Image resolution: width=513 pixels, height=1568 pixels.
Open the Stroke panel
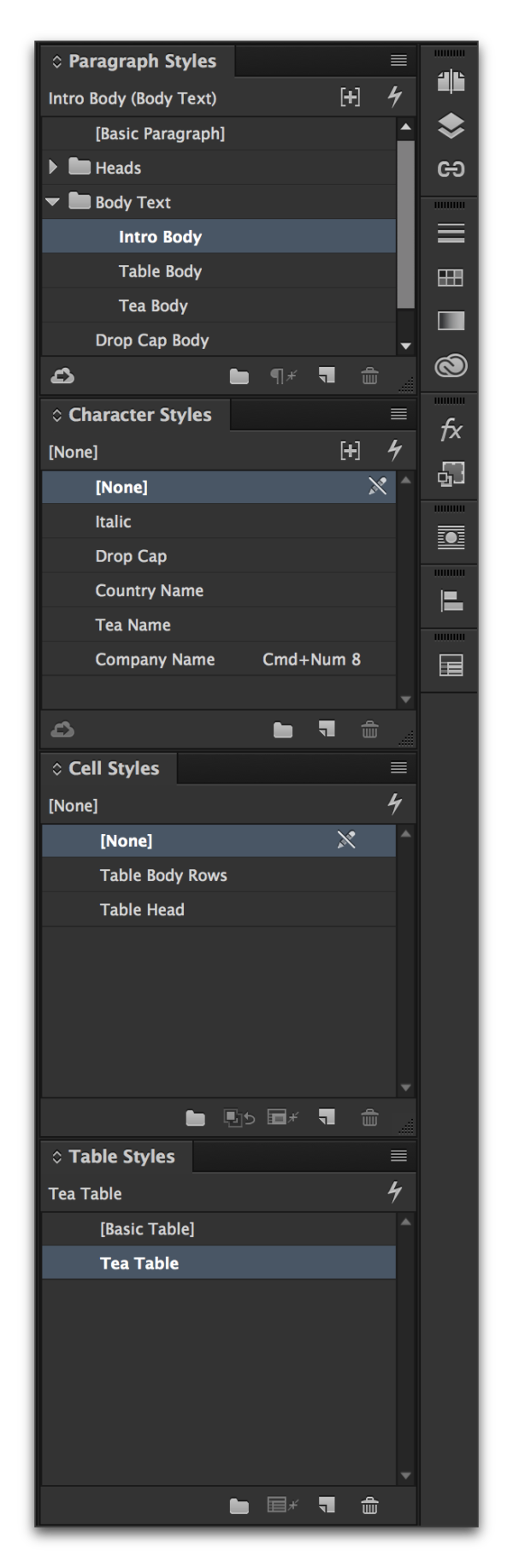451,234
